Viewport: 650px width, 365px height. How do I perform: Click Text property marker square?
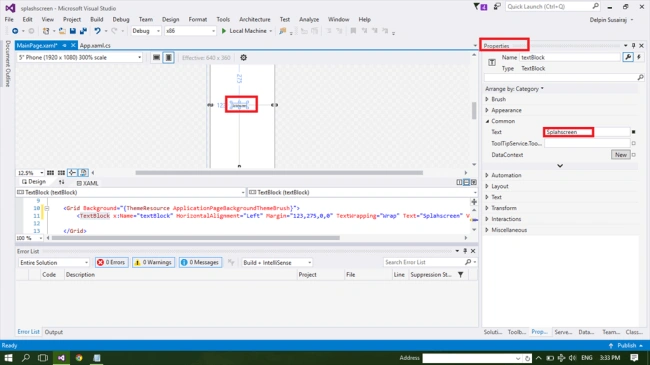[633, 132]
